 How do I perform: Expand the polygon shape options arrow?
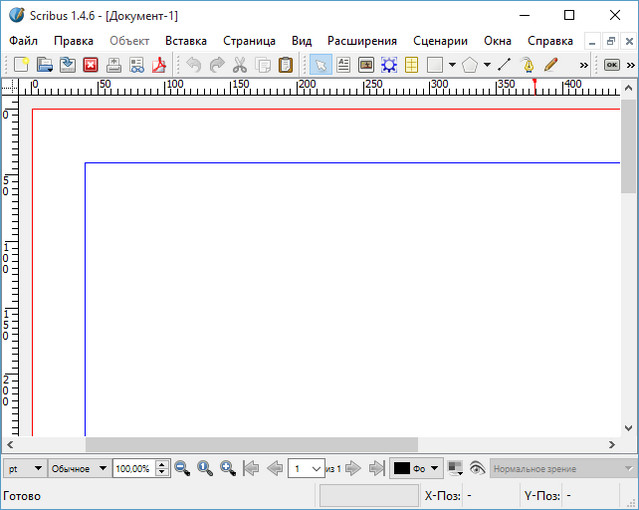click(x=487, y=65)
